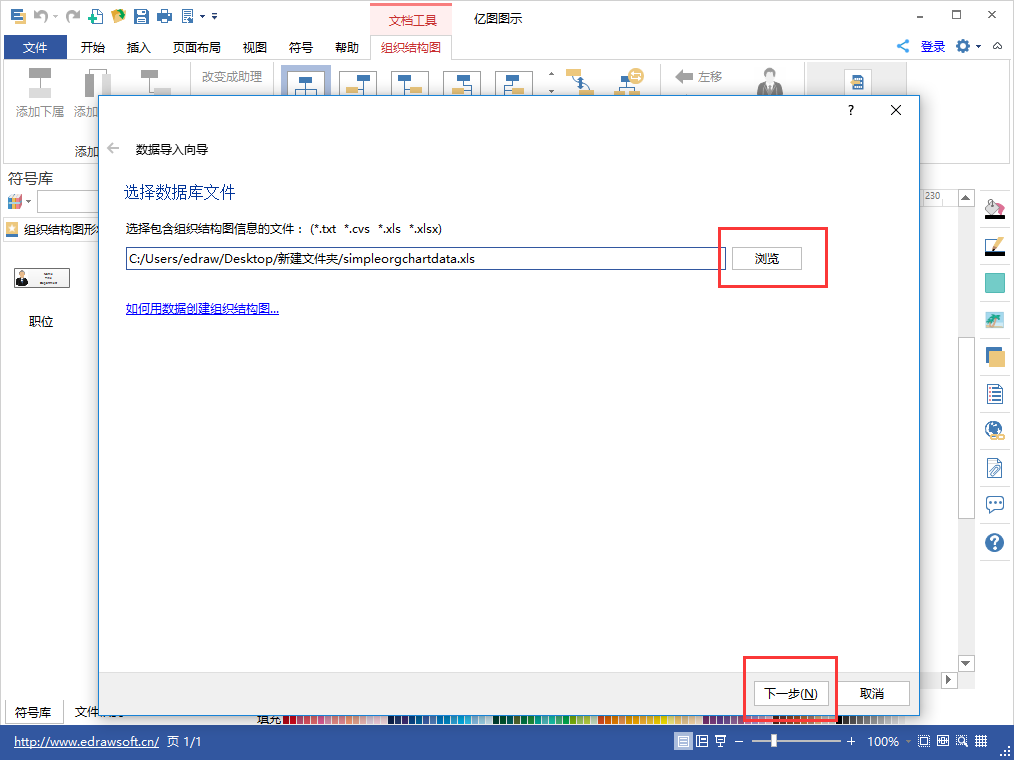Screen dimensions: 1014x760
Task: Collapse the ribbon with the caret icon
Action: (998, 47)
